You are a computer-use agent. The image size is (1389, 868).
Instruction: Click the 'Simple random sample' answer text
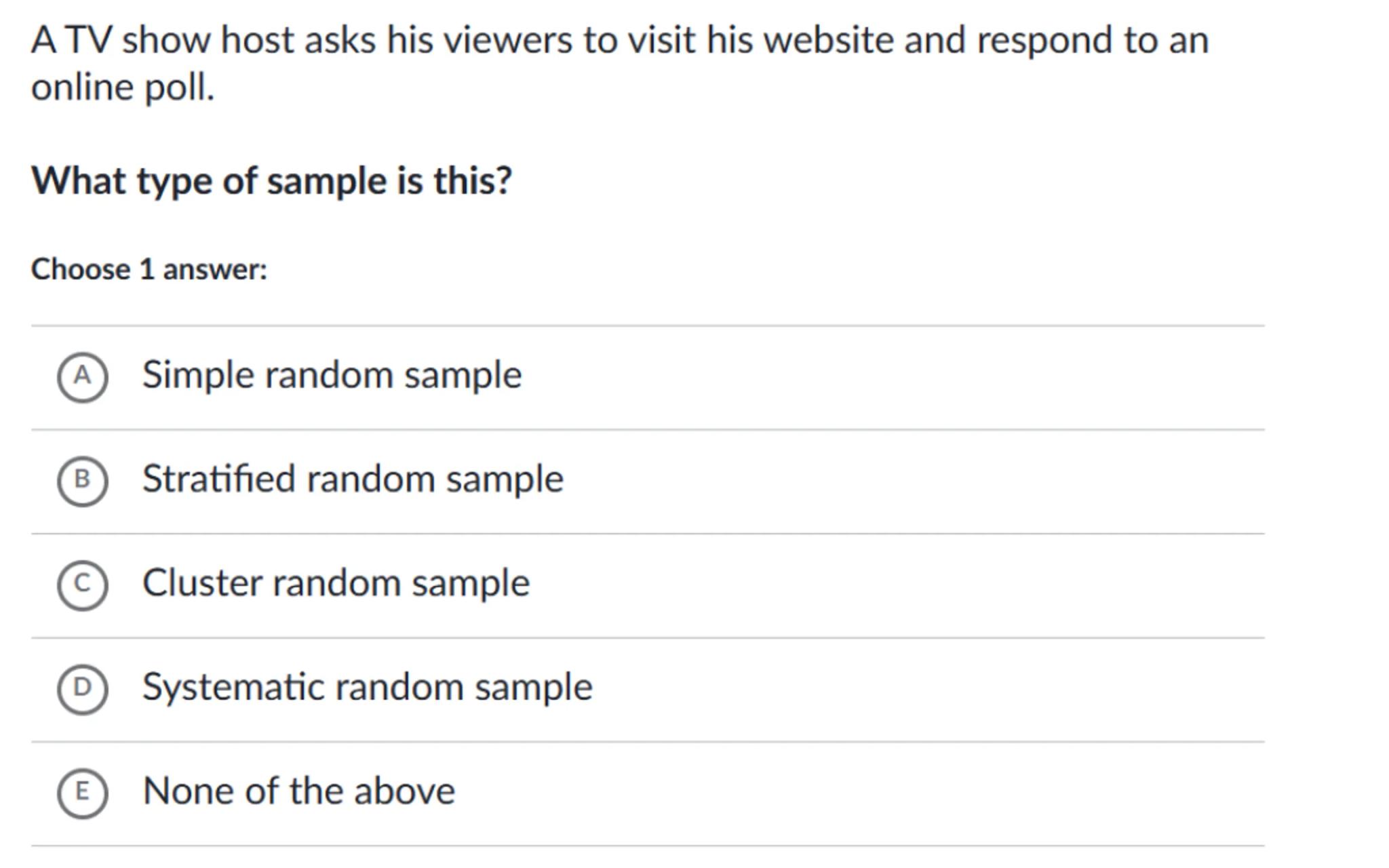(x=332, y=375)
